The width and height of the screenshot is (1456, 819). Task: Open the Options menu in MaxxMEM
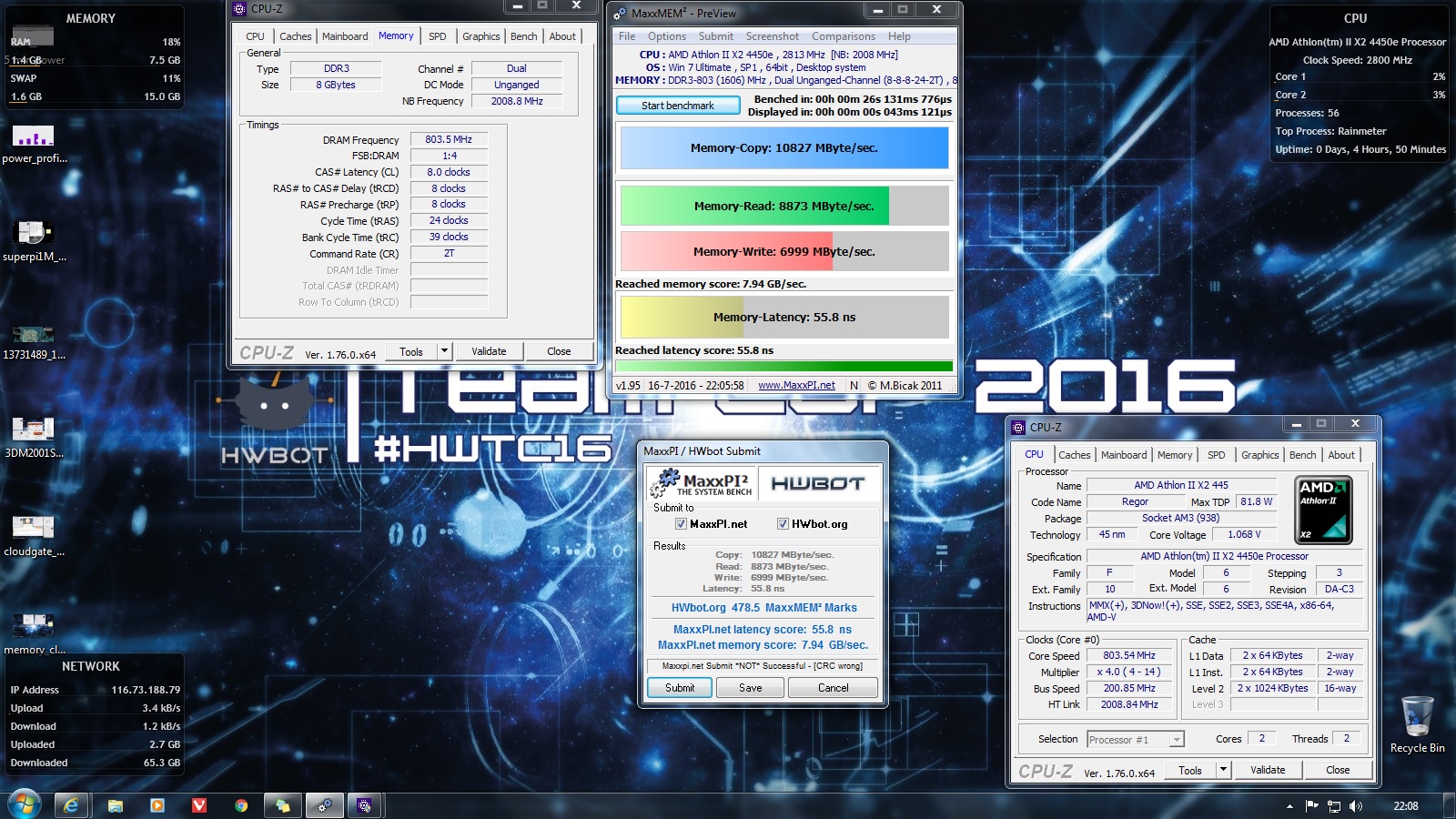tap(667, 36)
